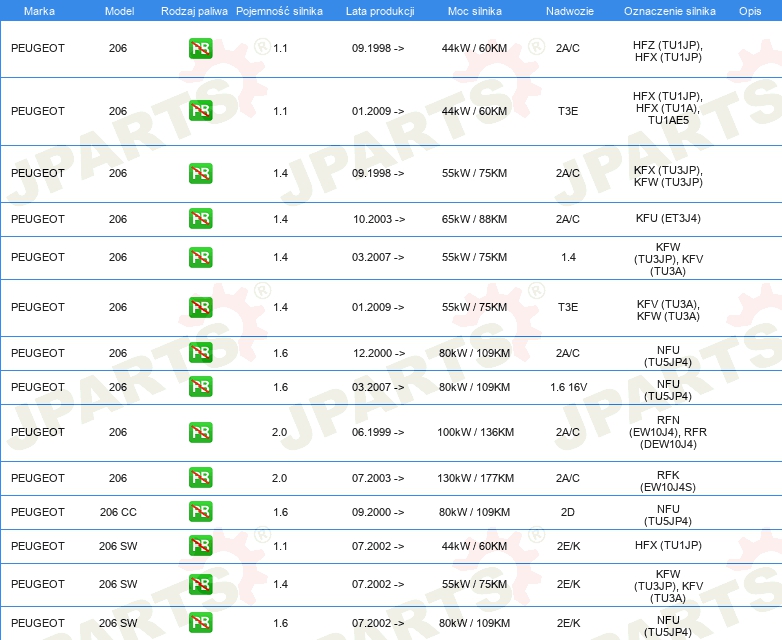Click the RFN (EW10J4), RFR (DEW10J4) engine cell
The height and width of the screenshot is (640, 782).
coord(668,432)
